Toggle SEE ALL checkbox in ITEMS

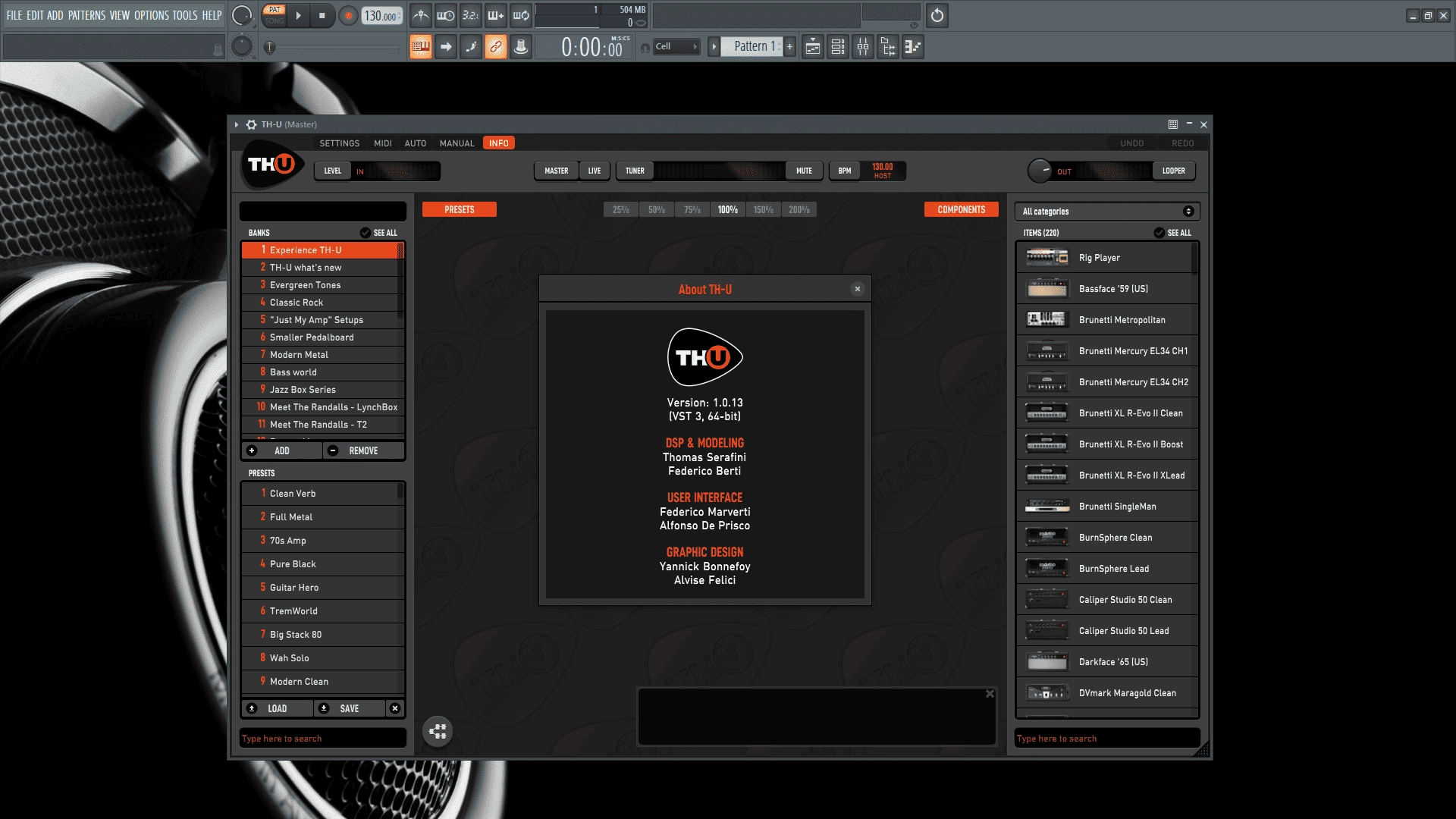click(1159, 233)
